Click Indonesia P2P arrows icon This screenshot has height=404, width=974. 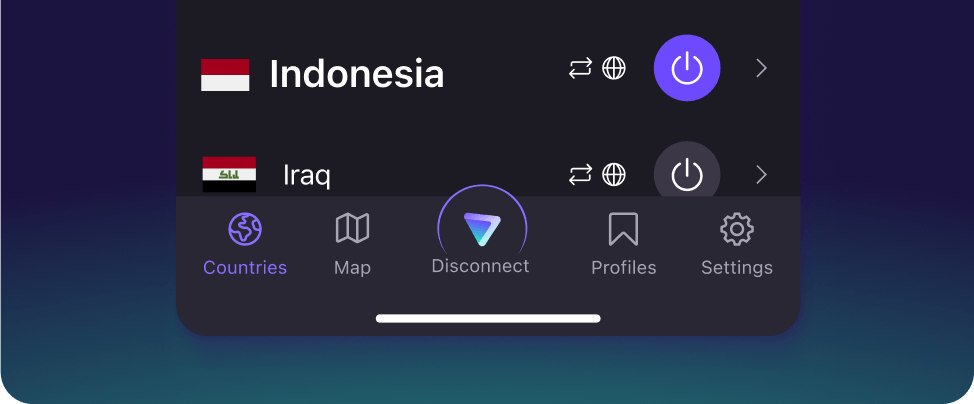(x=581, y=68)
